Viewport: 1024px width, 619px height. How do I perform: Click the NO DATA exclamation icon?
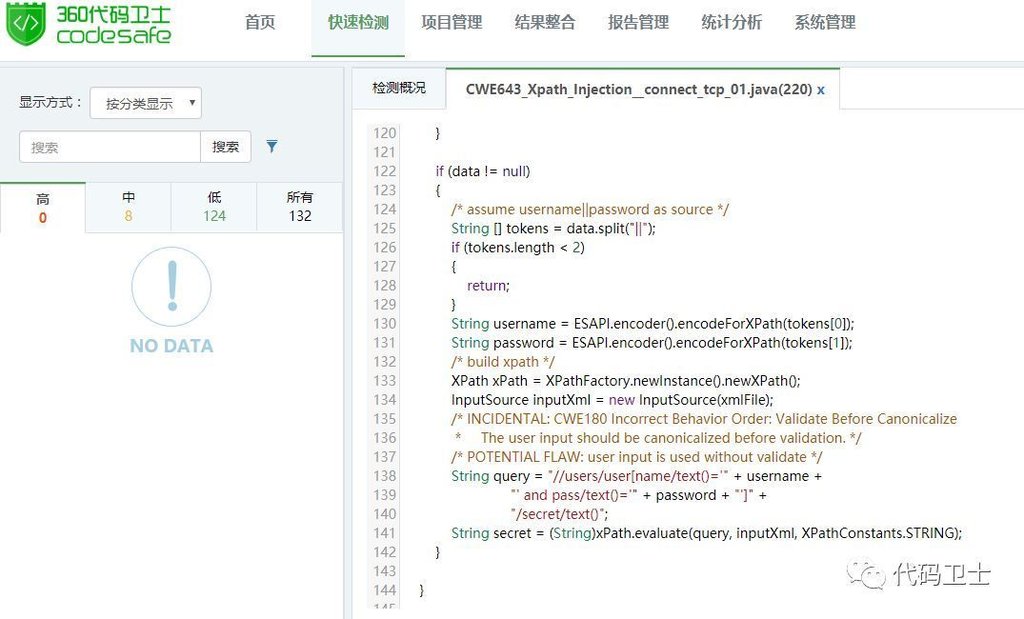tap(171, 286)
